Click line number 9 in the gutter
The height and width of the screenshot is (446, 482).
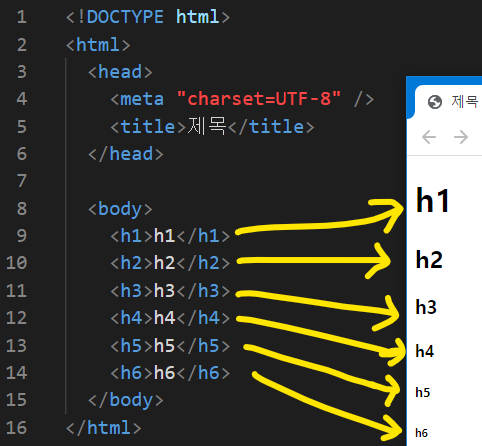[x=21, y=236]
